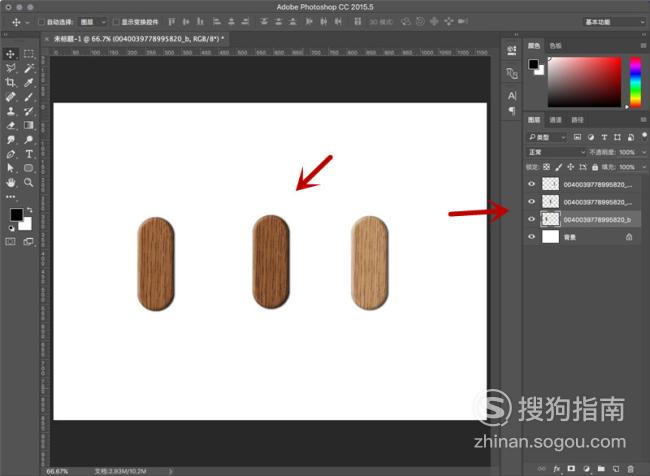The height and width of the screenshot is (476, 650).
Task: Open the workspace switcher dropdown
Action: coord(614,22)
